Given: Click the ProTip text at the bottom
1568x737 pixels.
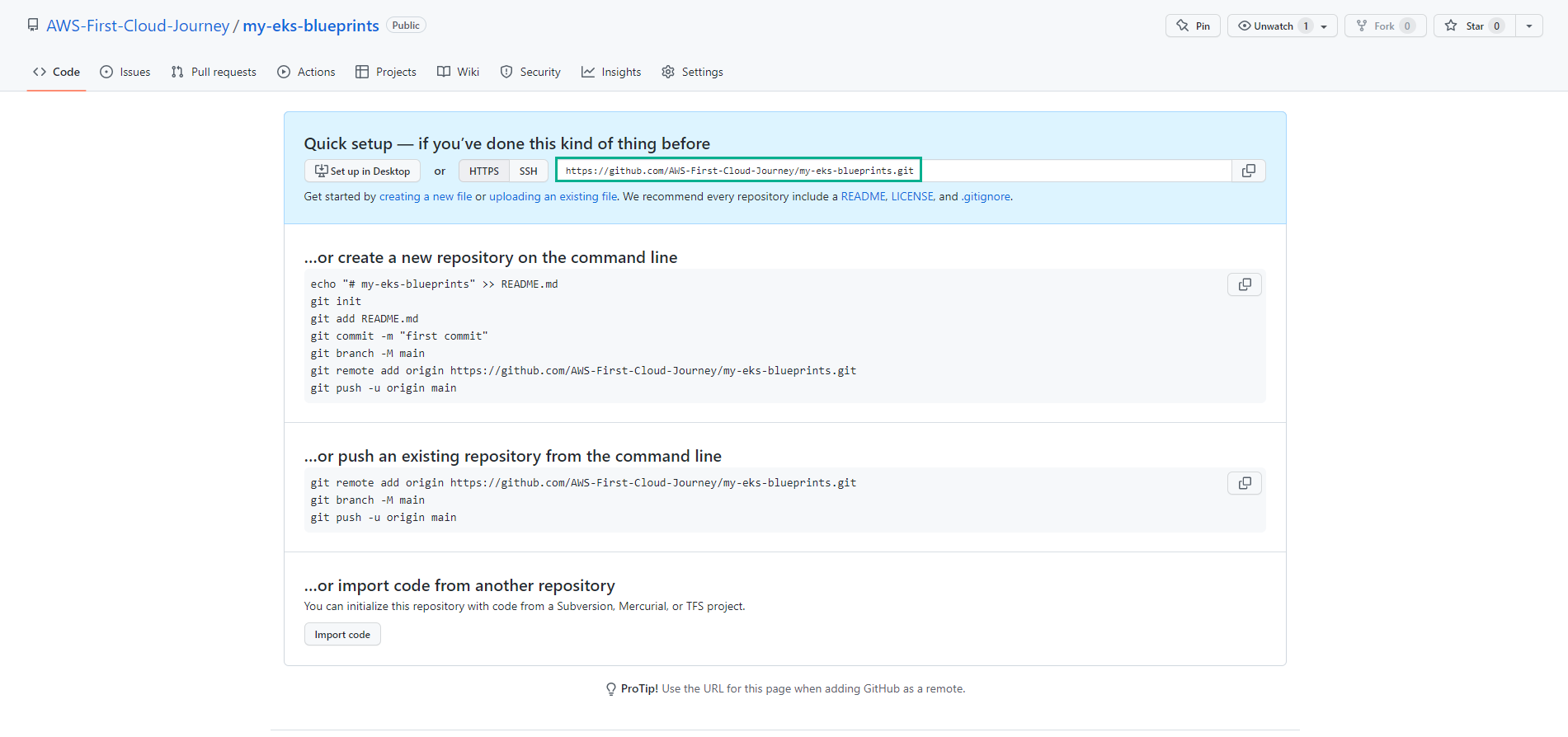Looking at the screenshot, I should (x=785, y=688).
